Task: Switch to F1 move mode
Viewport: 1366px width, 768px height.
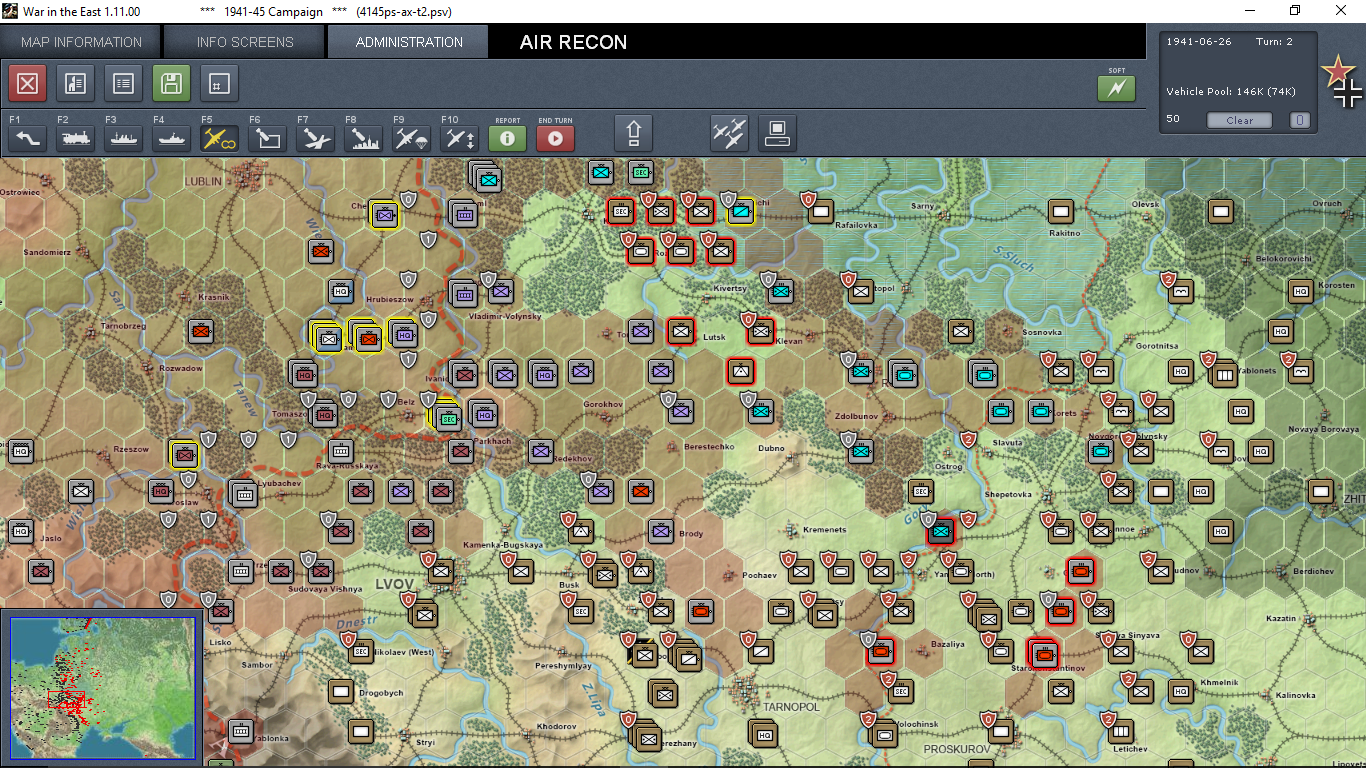Action: click(x=27, y=138)
